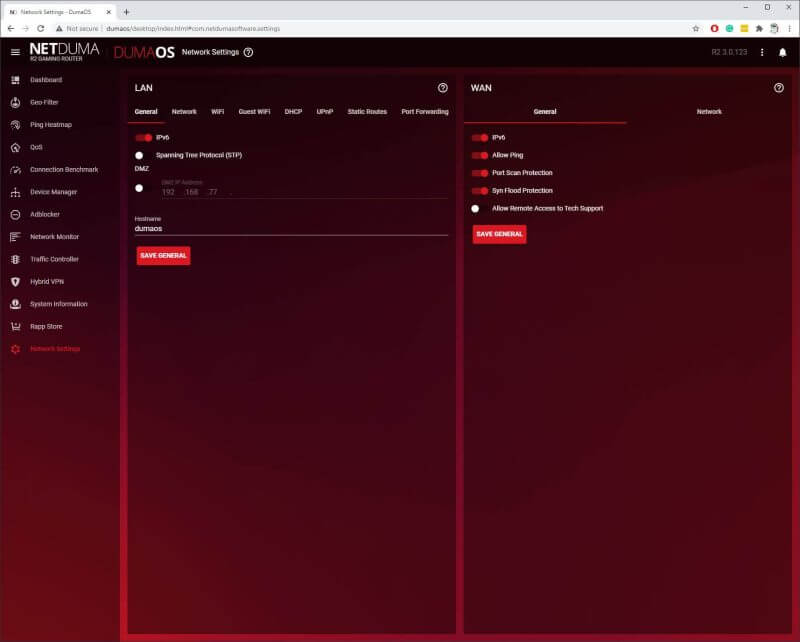Toggle Port Scan Protection
The image size is (800, 642).
pyautogui.click(x=480, y=174)
